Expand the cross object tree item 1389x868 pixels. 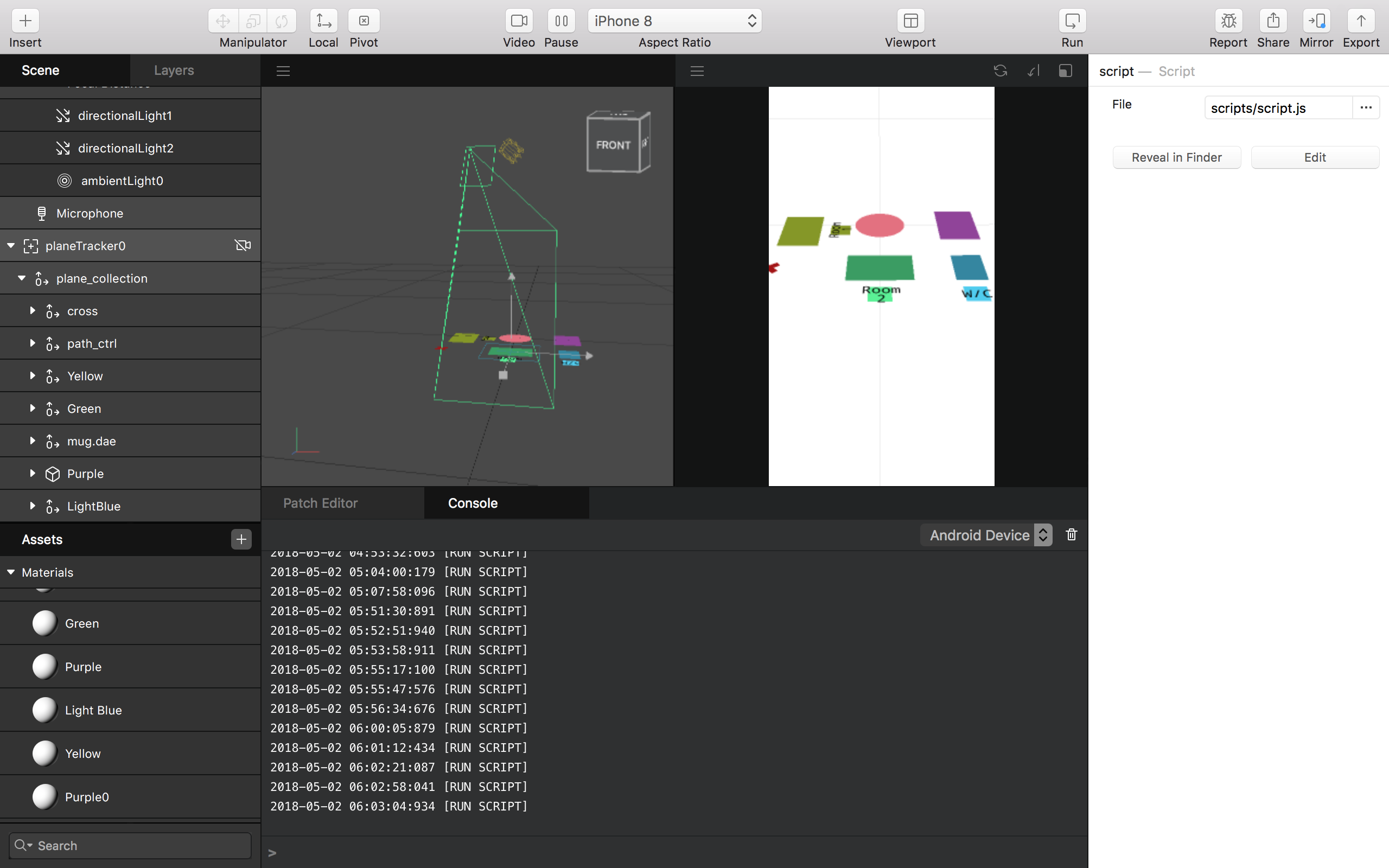point(33,310)
